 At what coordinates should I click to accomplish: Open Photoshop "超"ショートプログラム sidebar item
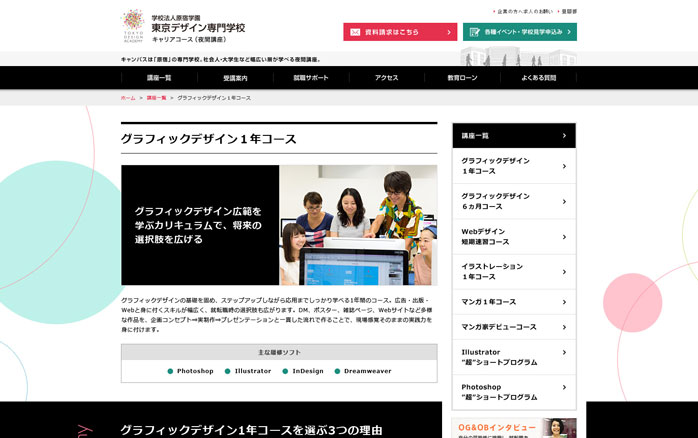pyautogui.click(x=514, y=392)
